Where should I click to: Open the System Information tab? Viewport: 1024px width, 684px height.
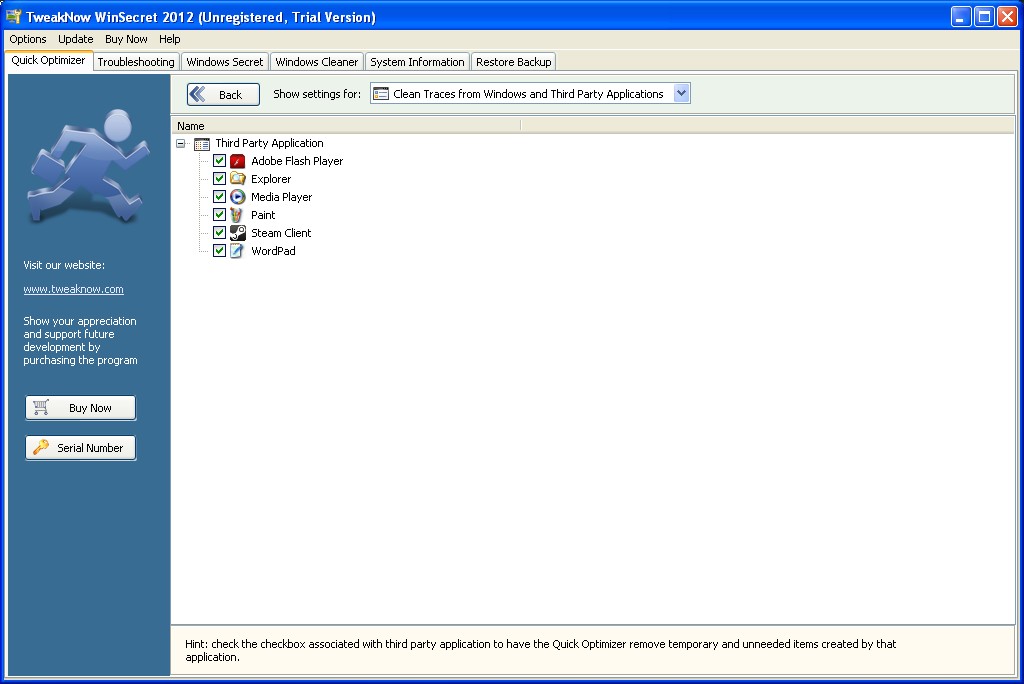click(417, 62)
